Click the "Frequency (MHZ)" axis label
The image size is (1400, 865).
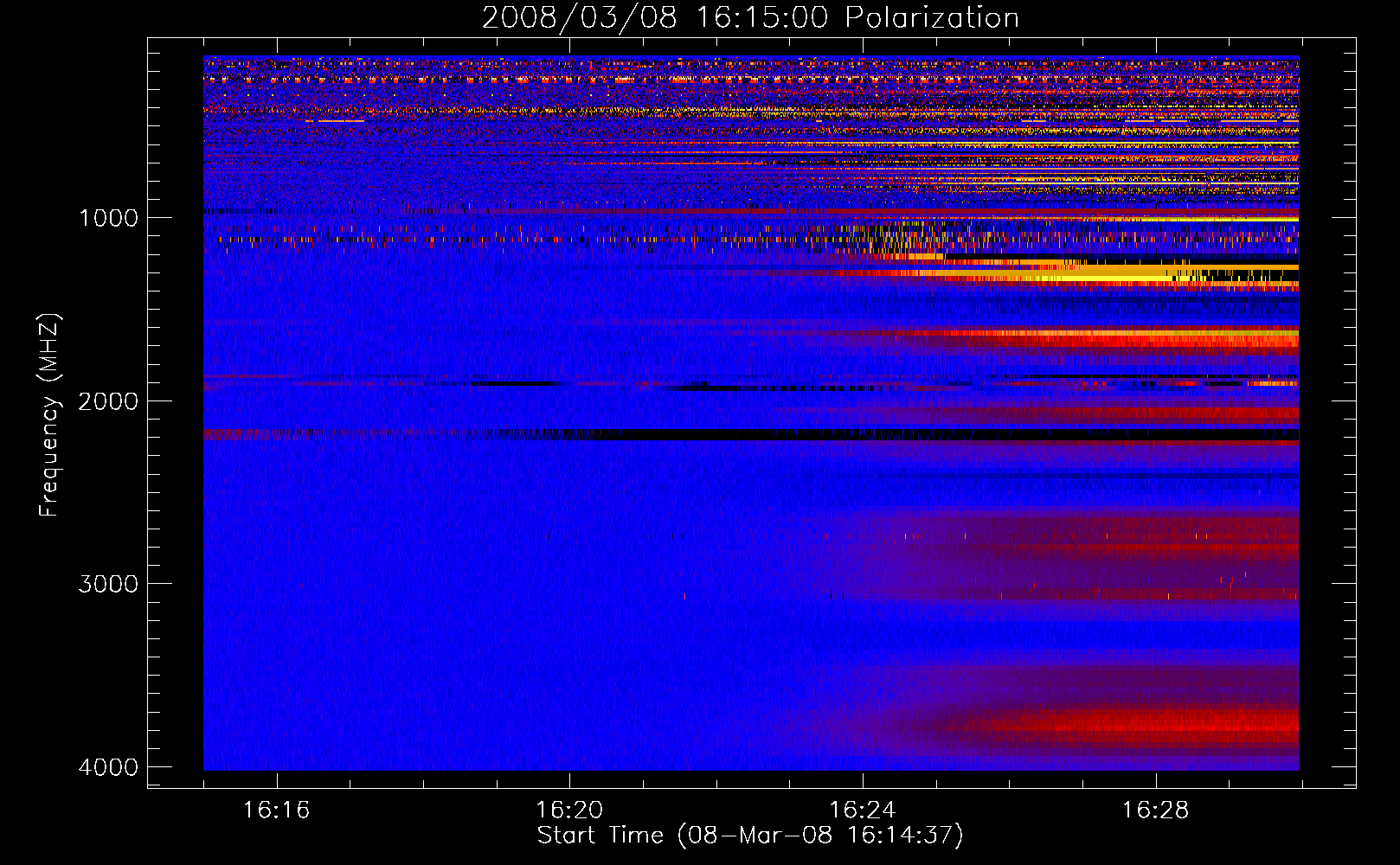tap(50, 415)
